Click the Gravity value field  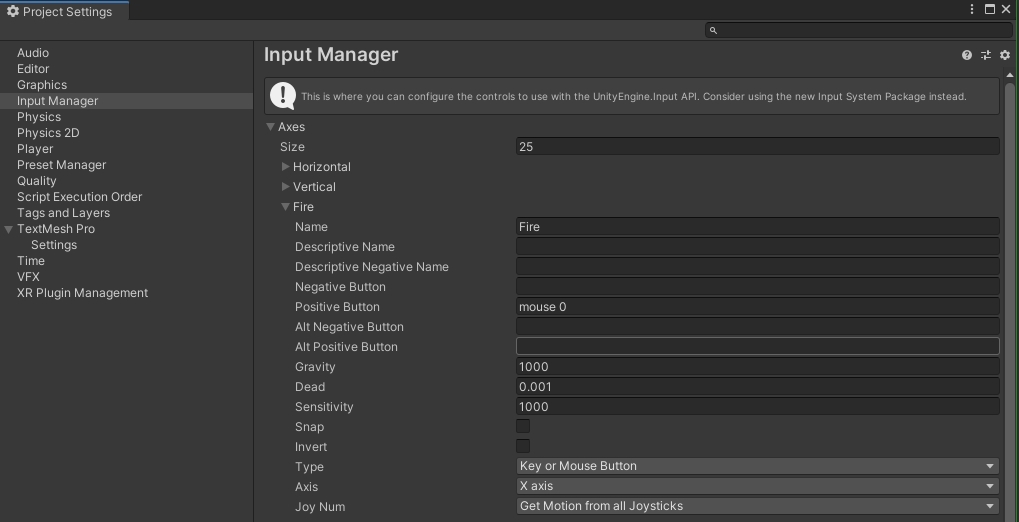[x=758, y=367]
